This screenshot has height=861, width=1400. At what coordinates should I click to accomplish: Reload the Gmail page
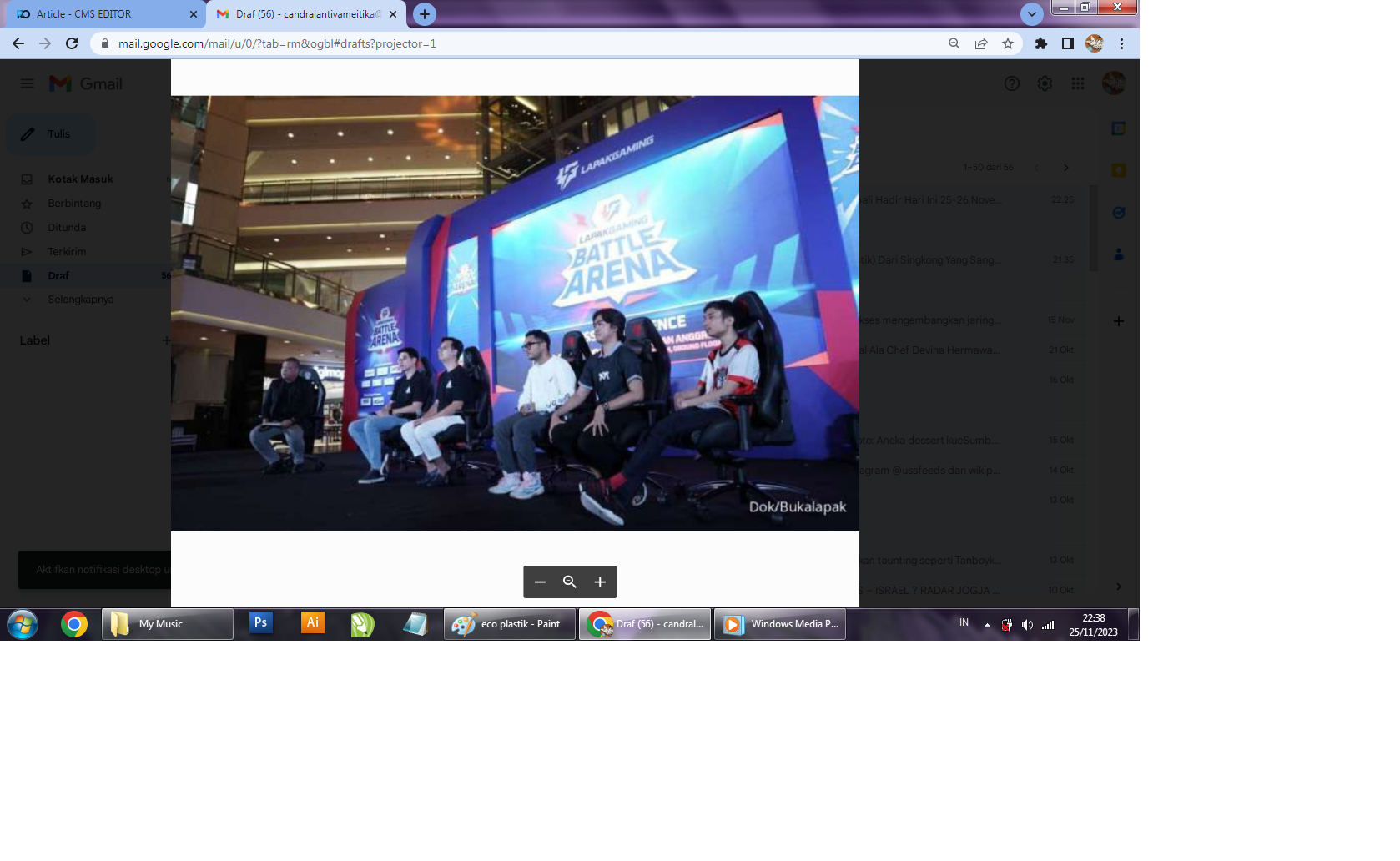(72, 43)
